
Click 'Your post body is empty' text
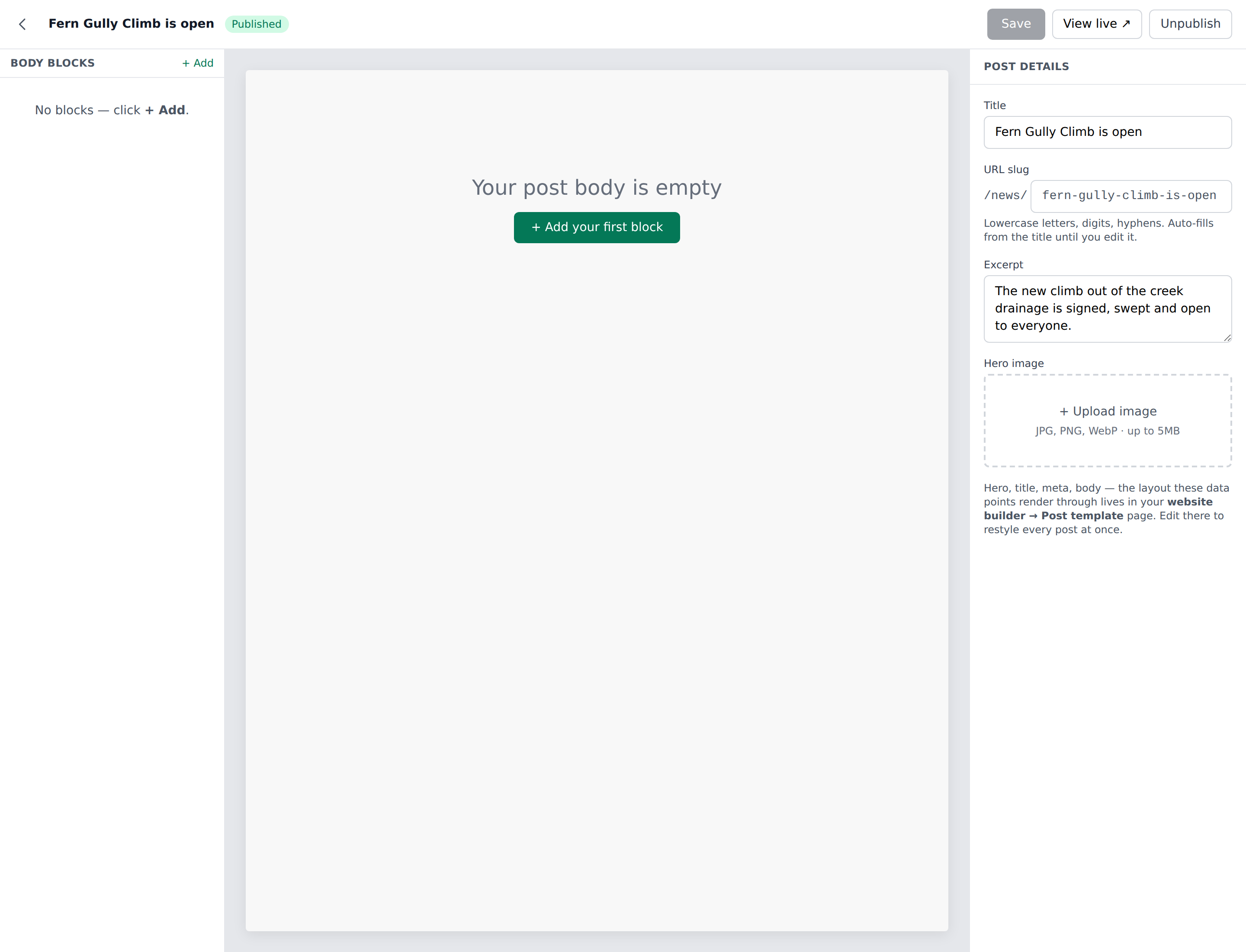pos(597,187)
